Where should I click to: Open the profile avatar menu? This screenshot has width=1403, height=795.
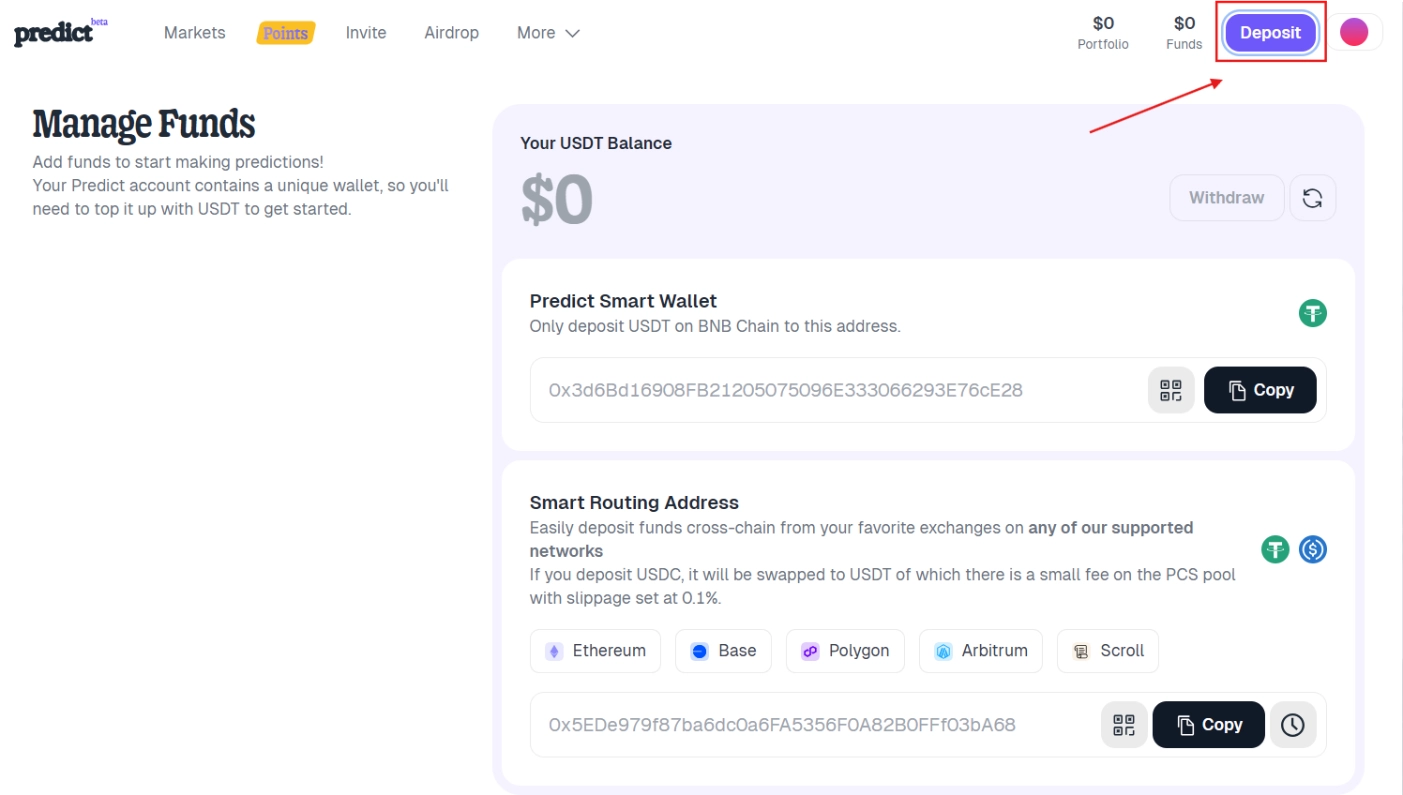point(1353,32)
